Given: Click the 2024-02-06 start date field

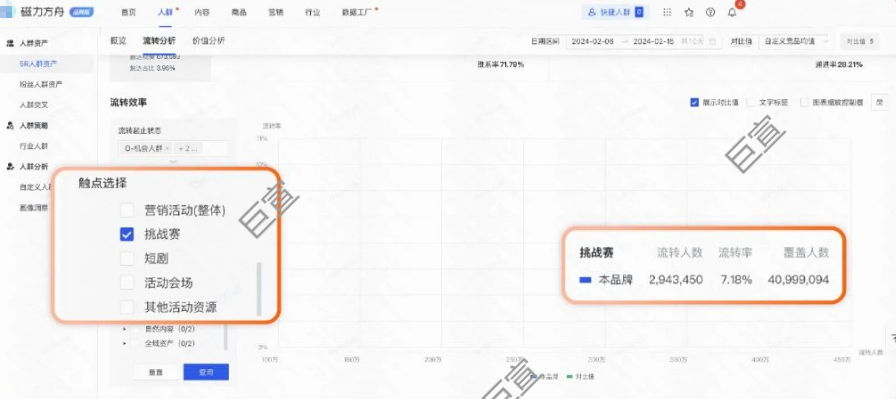Looking at the screenshot, I should pyautogui.click(x=593, y=41).
